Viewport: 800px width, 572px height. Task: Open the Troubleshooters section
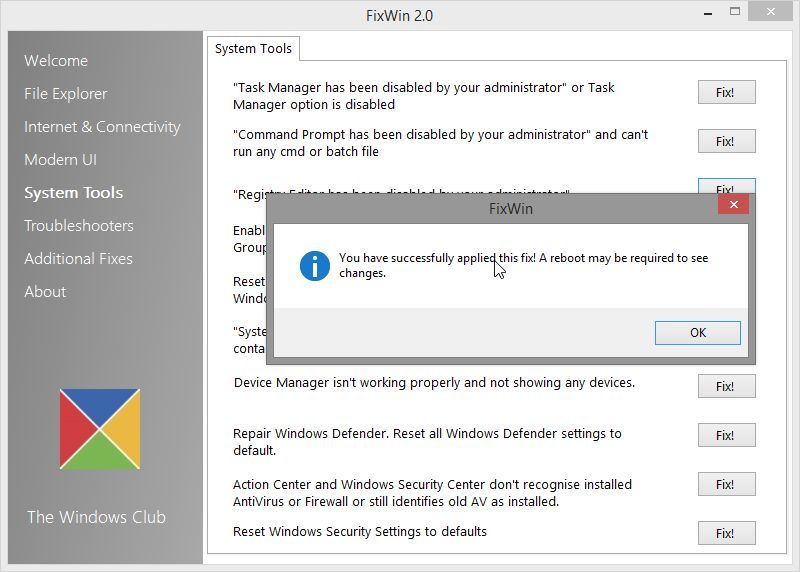click(x=79, y=226)
